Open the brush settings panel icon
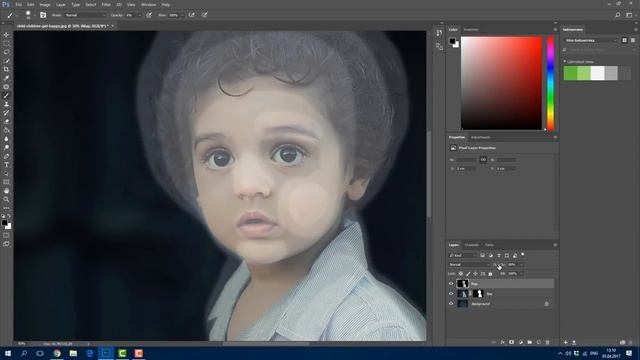Viewport: 640px width, 360px height. point(43,15)
